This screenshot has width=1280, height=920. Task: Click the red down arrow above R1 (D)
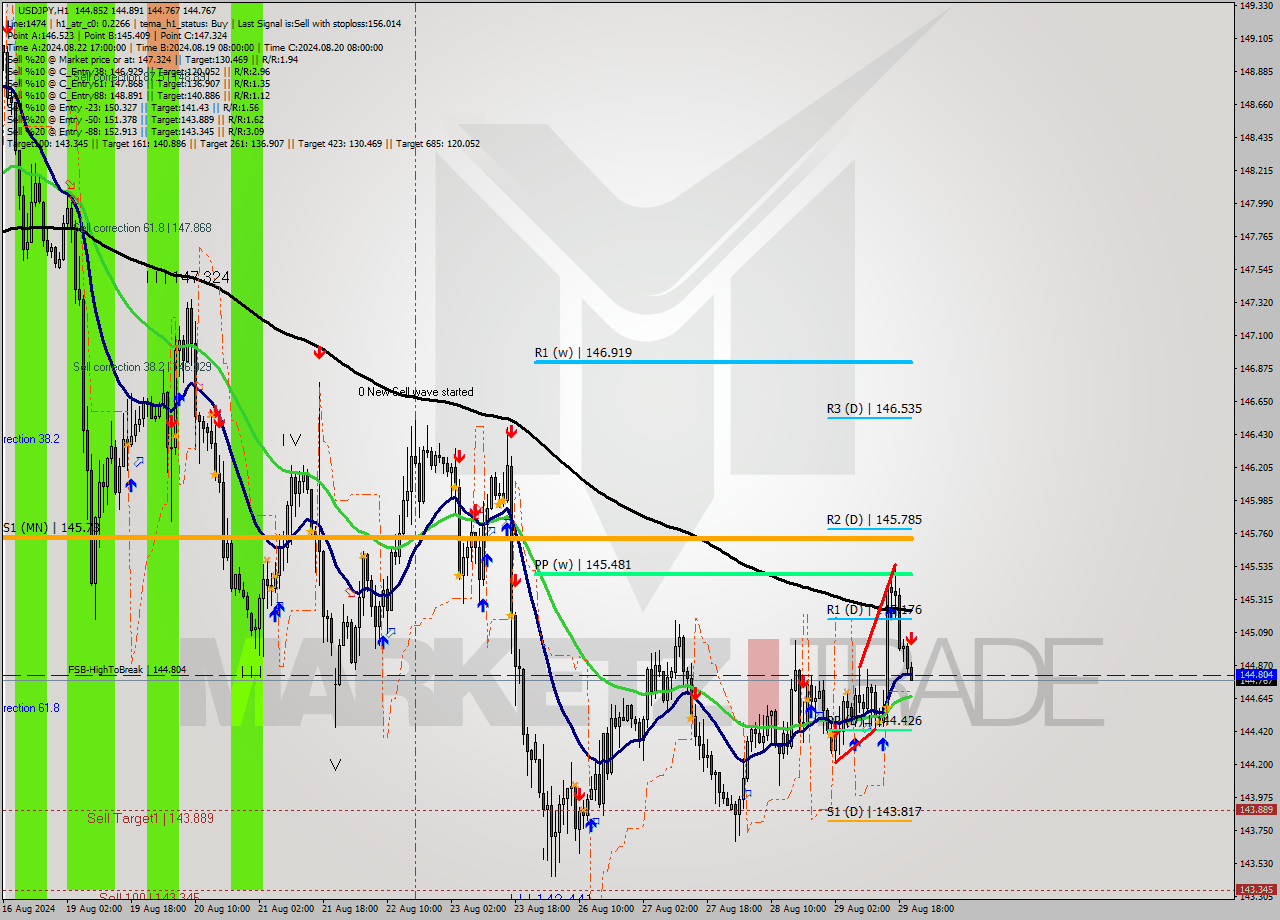(911, 638)
